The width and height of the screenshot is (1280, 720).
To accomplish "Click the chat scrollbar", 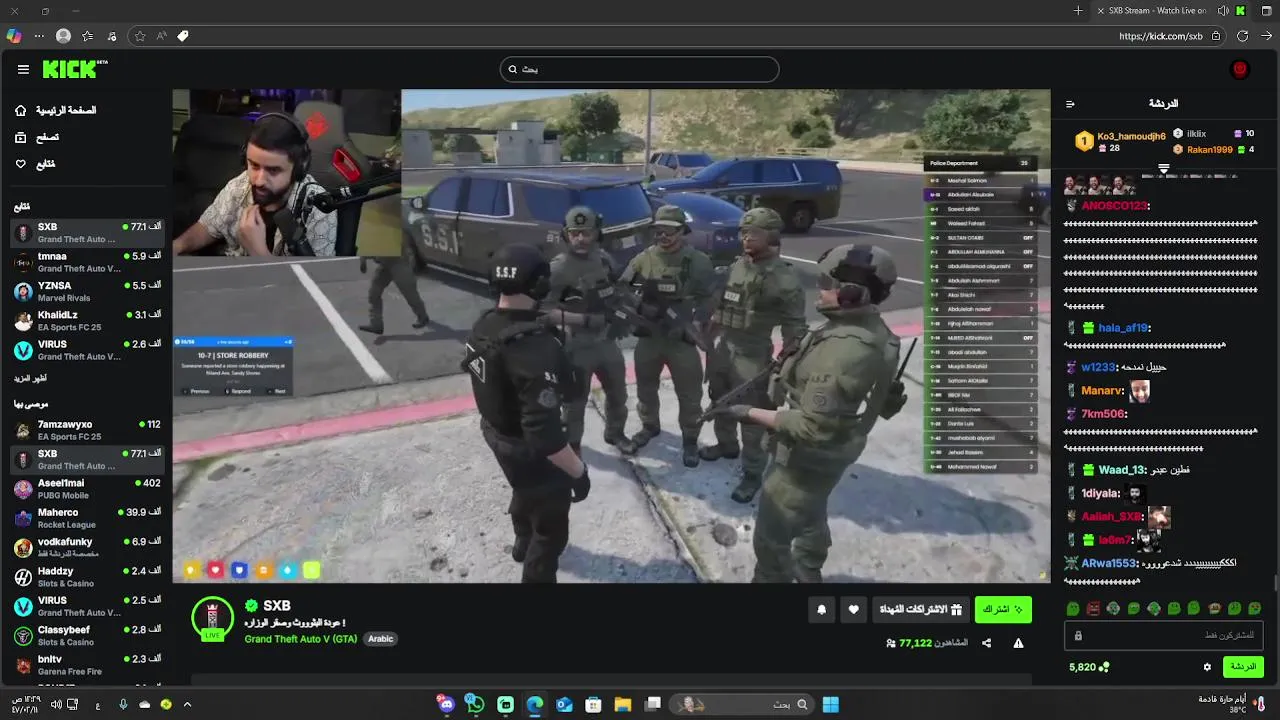I will point(1275,583).
